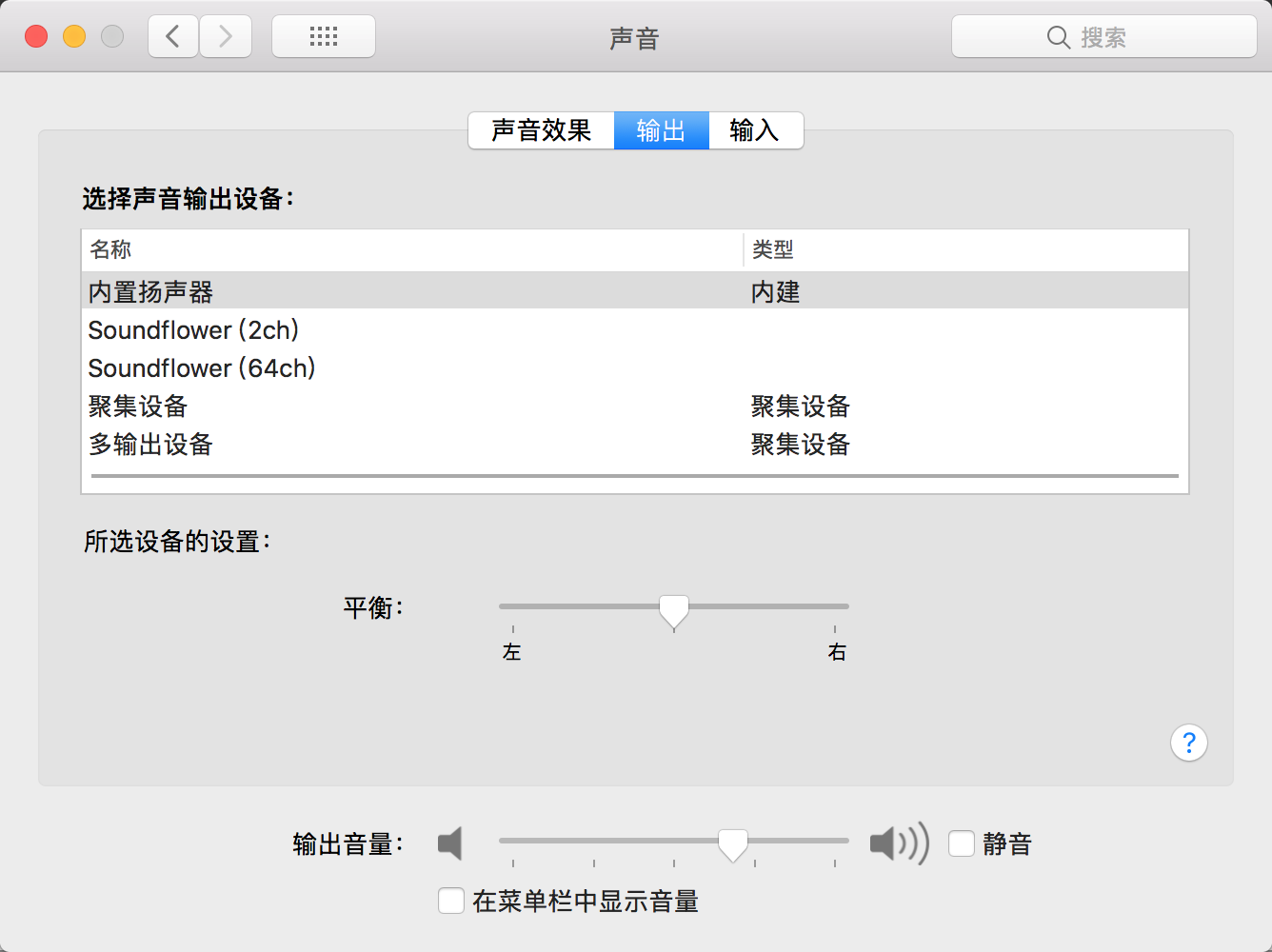Select the 输出 tab
Viewport: 1272px width, 952px height.
tap(661, 130)
